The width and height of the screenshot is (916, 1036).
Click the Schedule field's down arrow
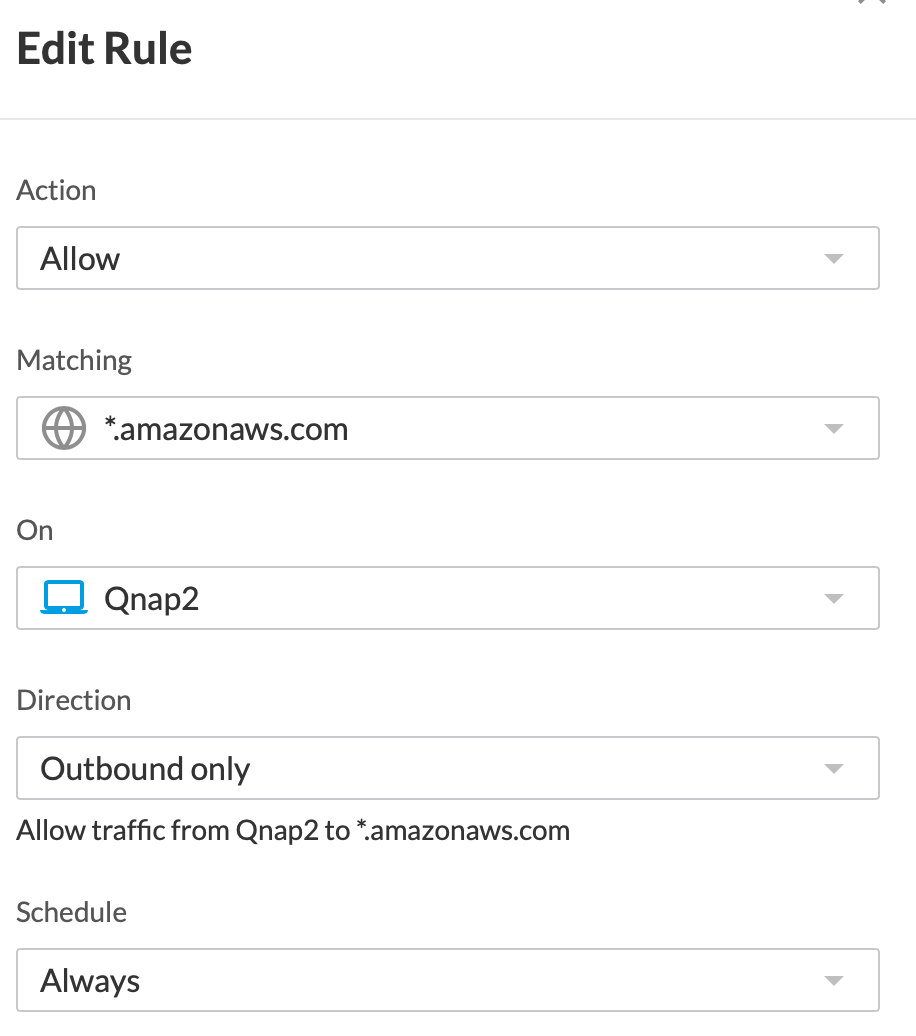click(833, 981)
